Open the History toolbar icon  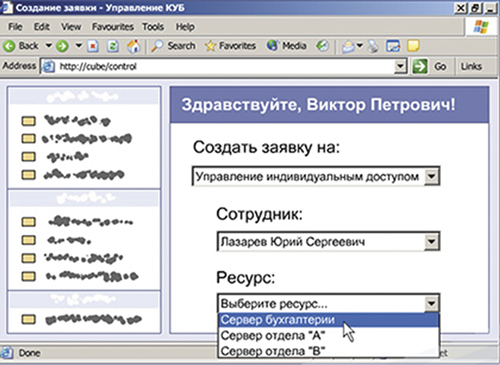[322, 46]
